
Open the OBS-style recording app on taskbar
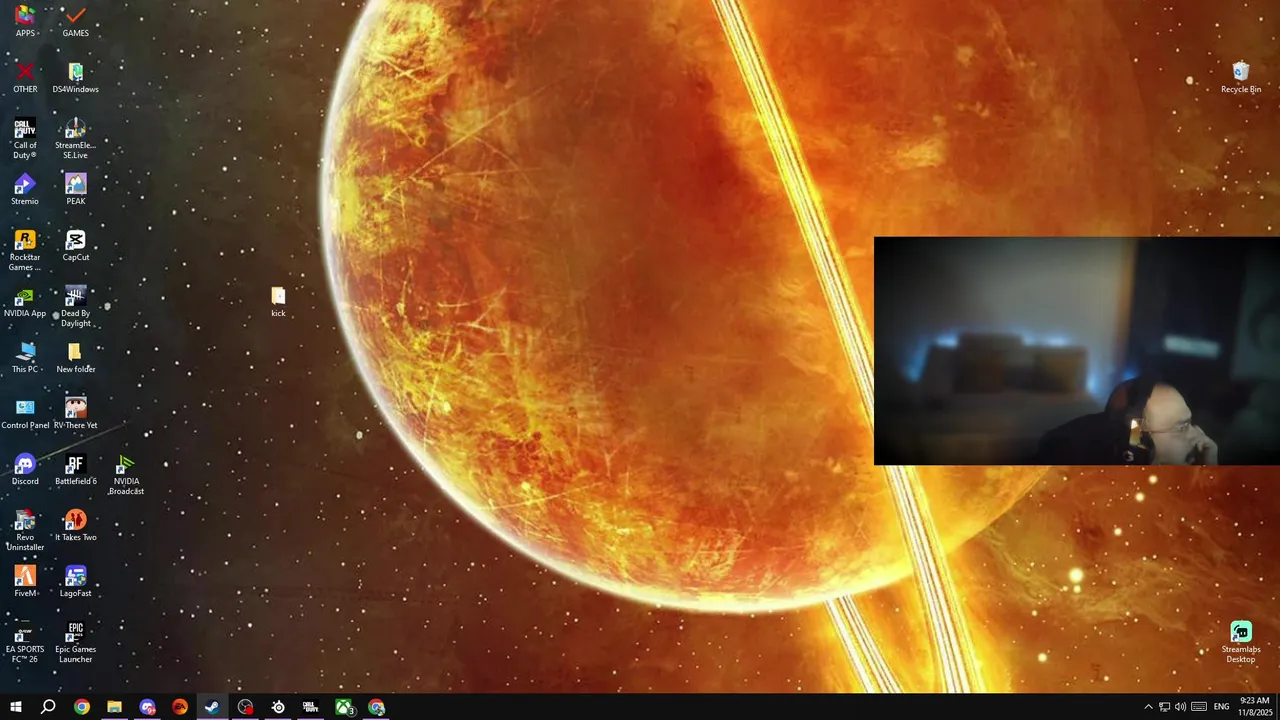pos(245,707)
